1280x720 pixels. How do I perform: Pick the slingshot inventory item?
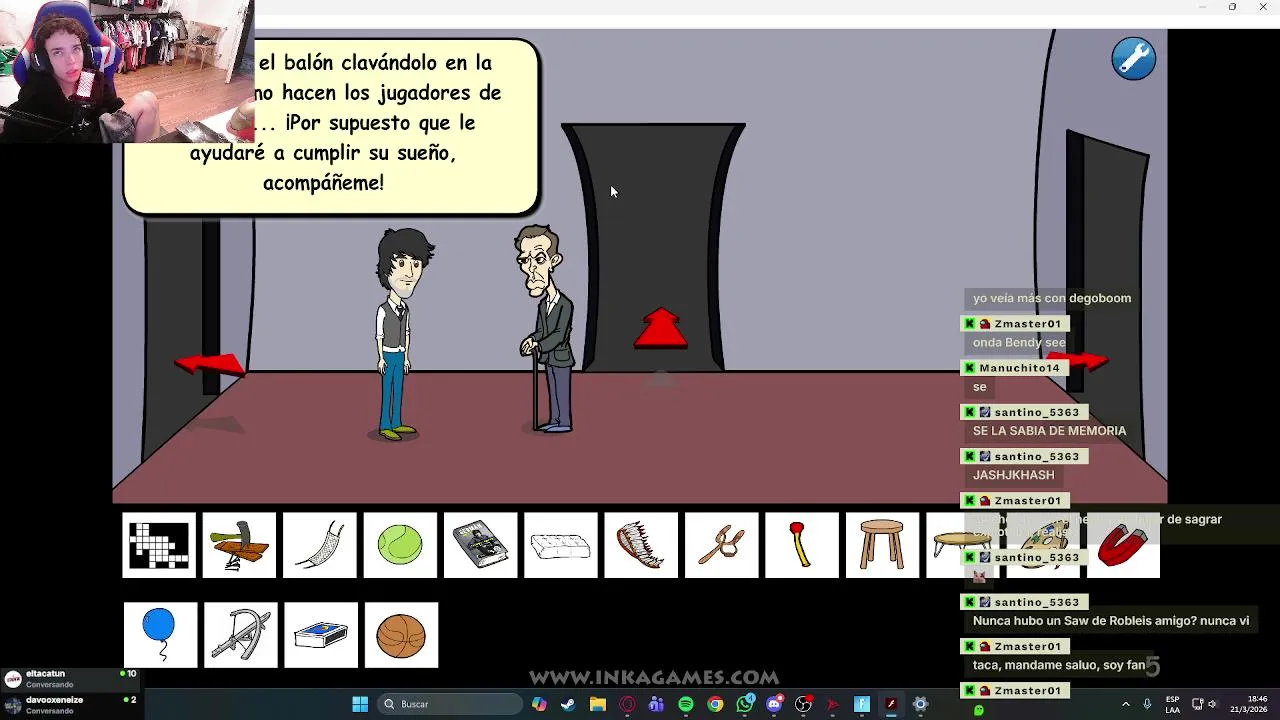(x=722, y=545)
